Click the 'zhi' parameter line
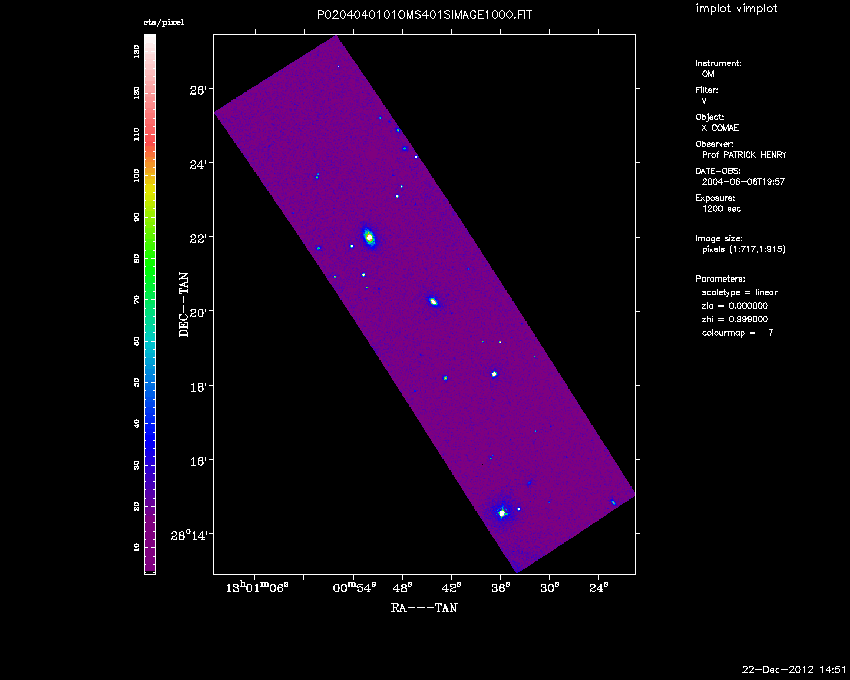The height and width of the screenshot is (680, 850). [x=735, y=319]
